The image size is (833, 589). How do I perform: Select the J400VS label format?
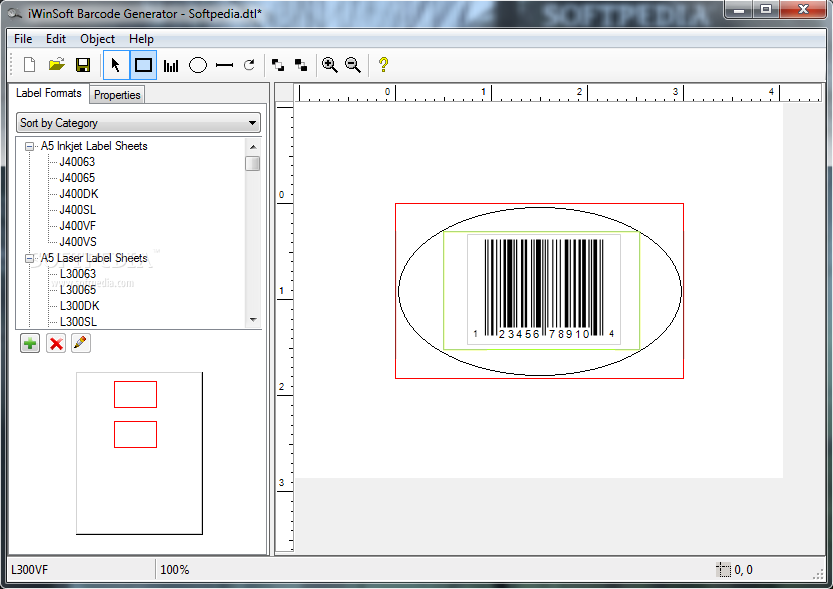pyautogui.click(x=78, y=242)
